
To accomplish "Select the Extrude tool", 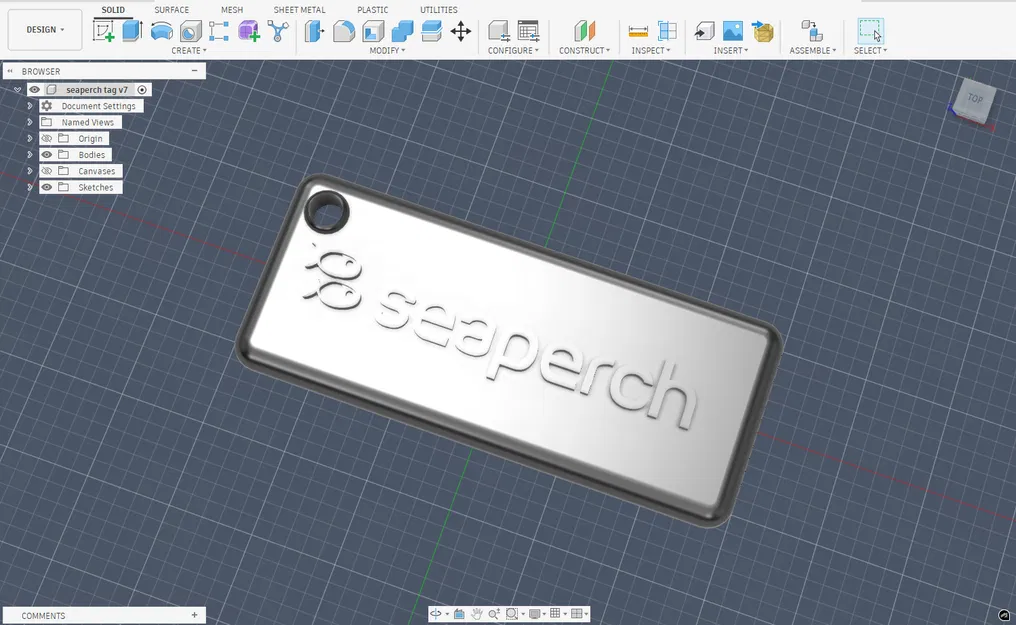I will [x=134, y=29].
